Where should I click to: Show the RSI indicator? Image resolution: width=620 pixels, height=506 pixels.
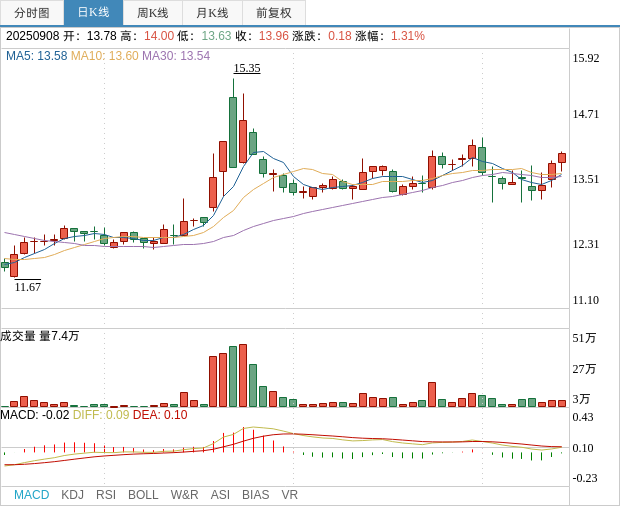tap(106, 495)
